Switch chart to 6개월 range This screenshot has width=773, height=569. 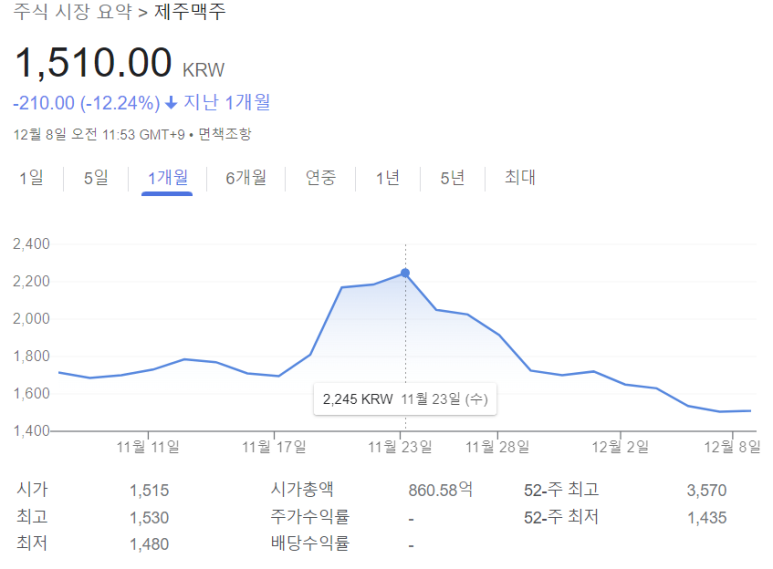246,178
